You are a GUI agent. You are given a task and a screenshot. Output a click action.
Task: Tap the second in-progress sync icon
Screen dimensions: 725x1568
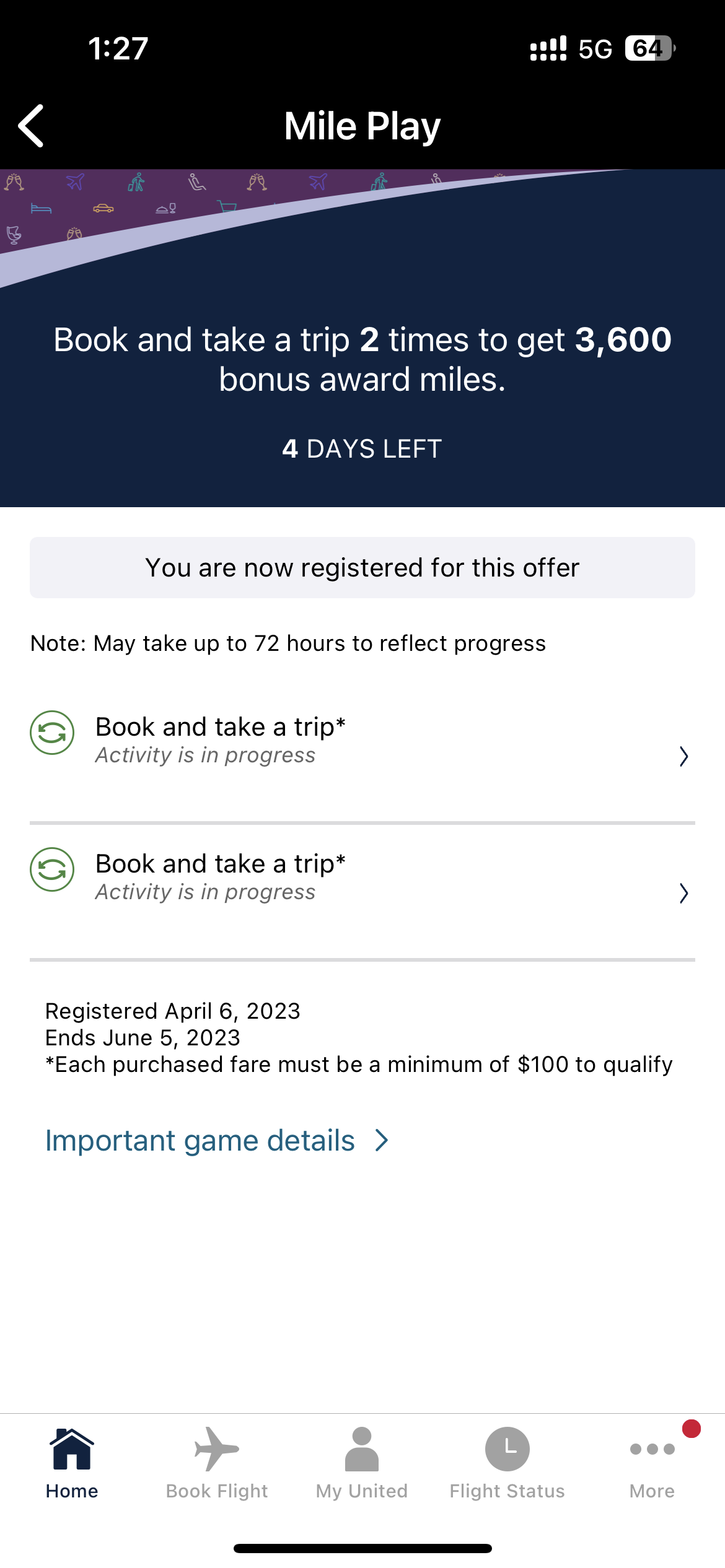pyautogui.click(x=53, y=869)
